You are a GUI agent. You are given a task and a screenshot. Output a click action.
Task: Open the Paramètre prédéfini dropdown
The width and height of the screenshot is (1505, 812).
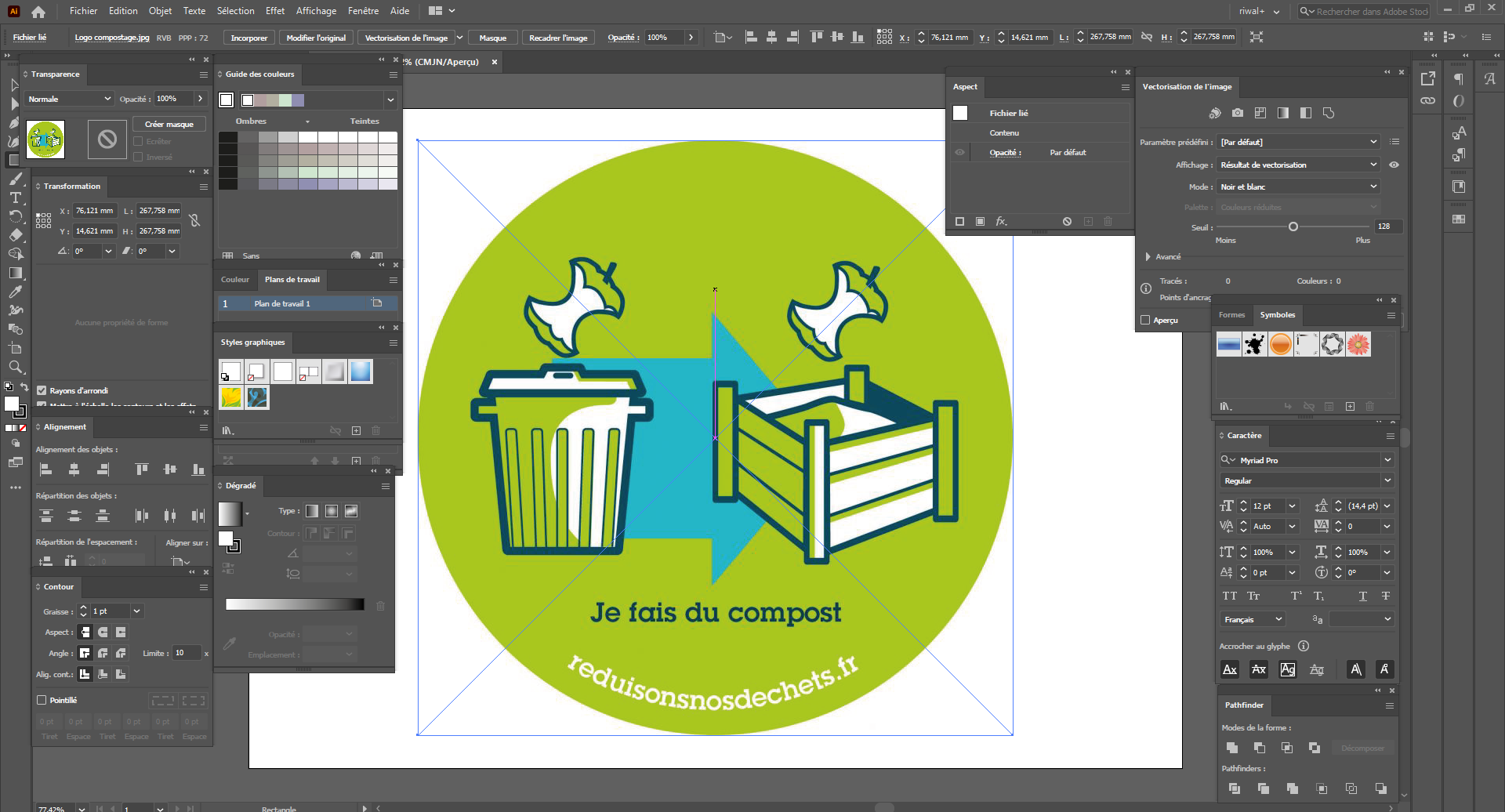click(x=1299, y=142)
